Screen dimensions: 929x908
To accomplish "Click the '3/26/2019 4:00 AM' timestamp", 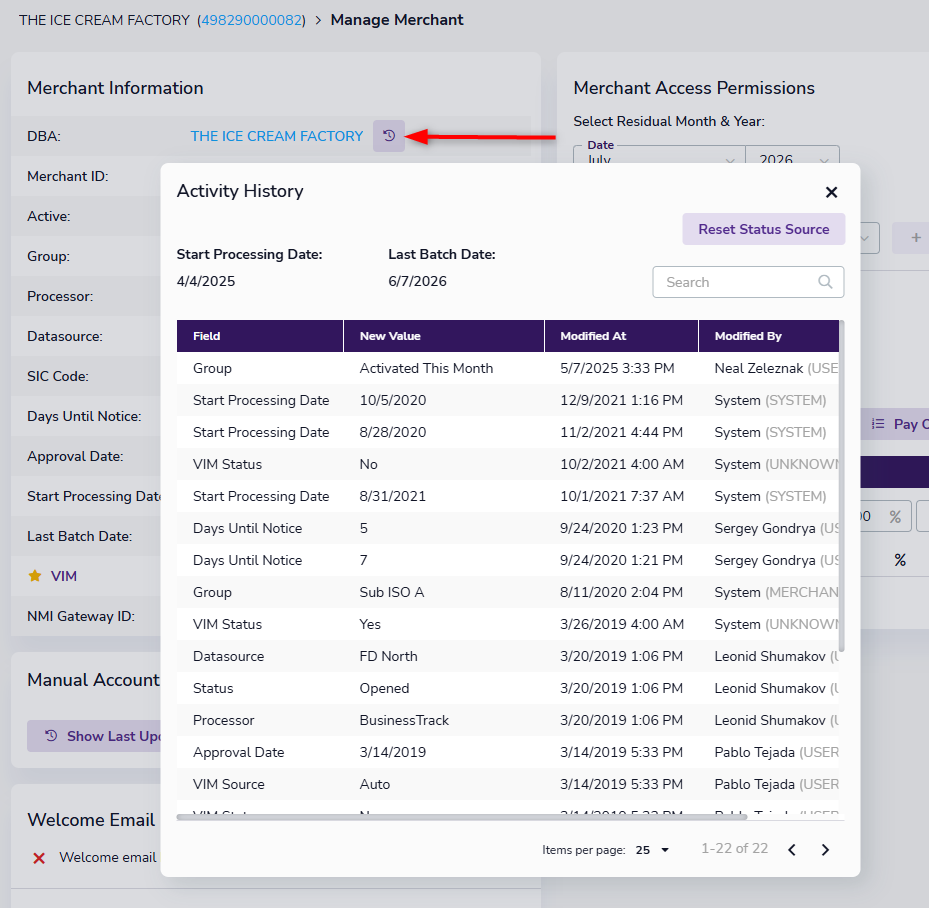I will [622, 624].
